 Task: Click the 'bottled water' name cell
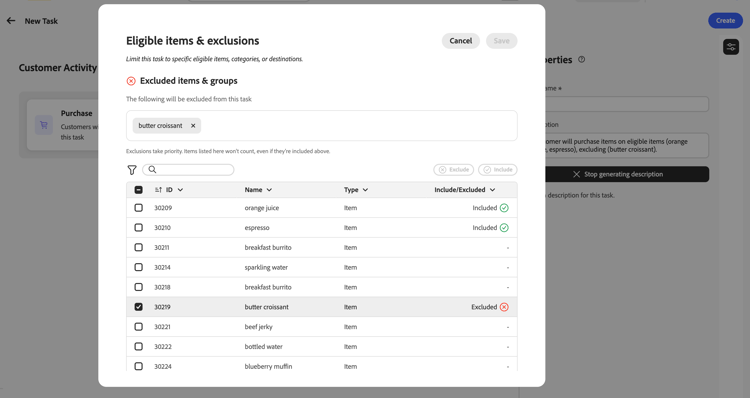[264, 347]
